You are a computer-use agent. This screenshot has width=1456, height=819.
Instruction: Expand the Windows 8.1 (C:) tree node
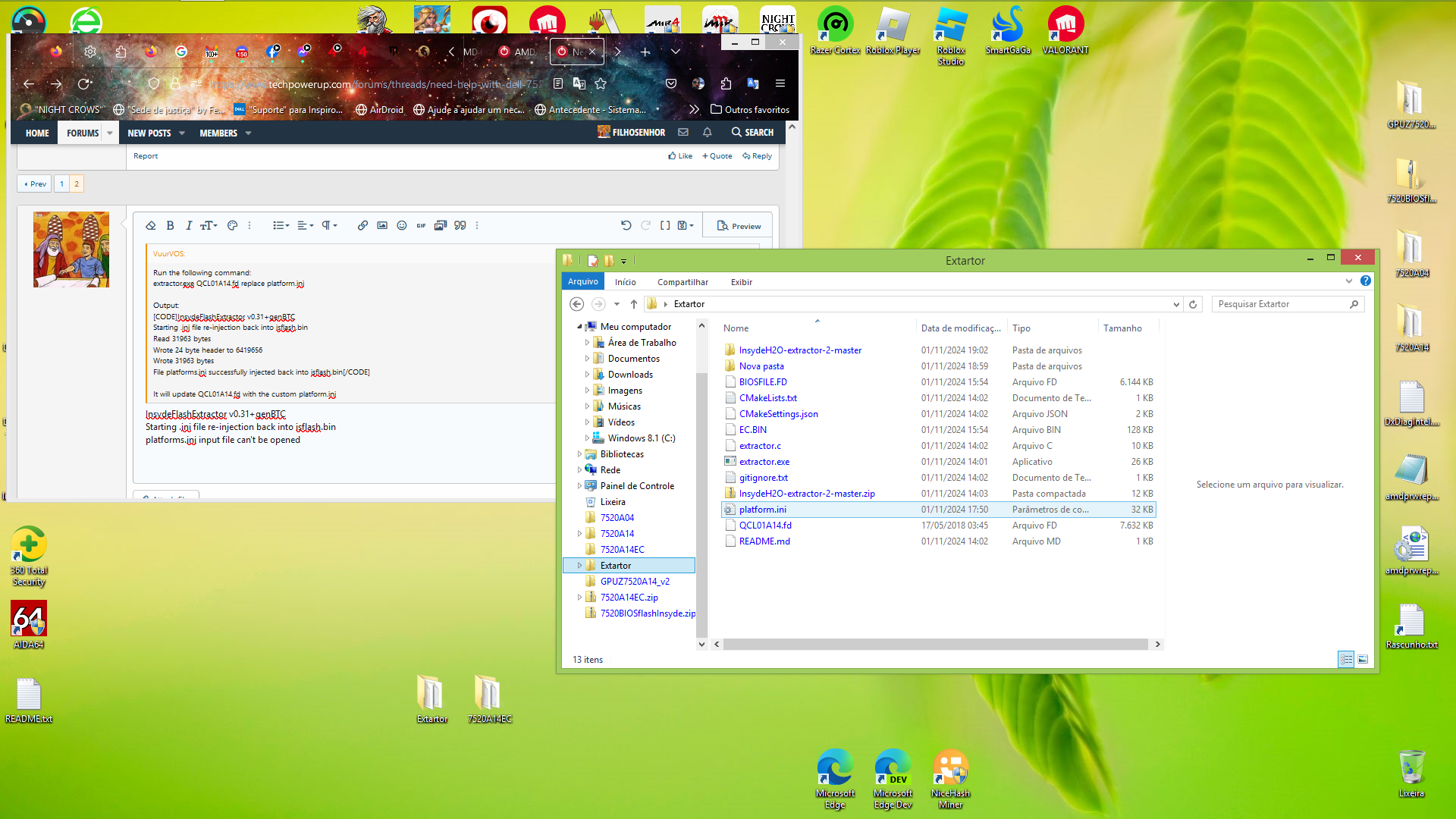(x=587, y=438)
